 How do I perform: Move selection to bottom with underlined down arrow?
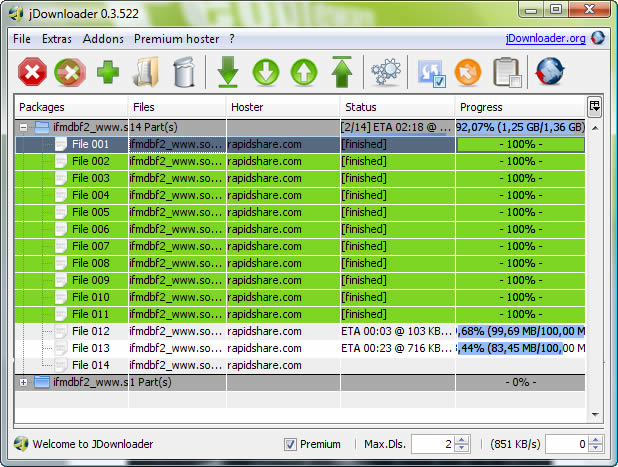coord(228,72)
